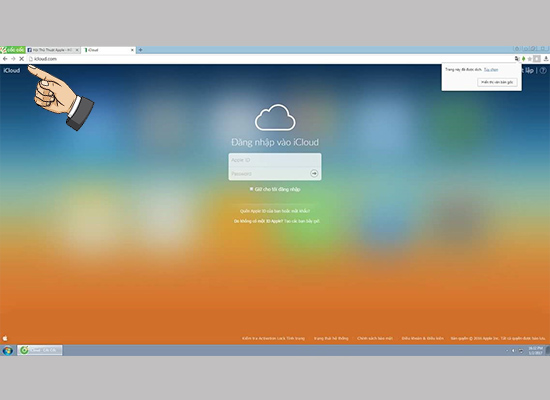This screenshot has height=400, width=550.
Task: Click the browser forward arrow
Action: click(x=13, y=59)
